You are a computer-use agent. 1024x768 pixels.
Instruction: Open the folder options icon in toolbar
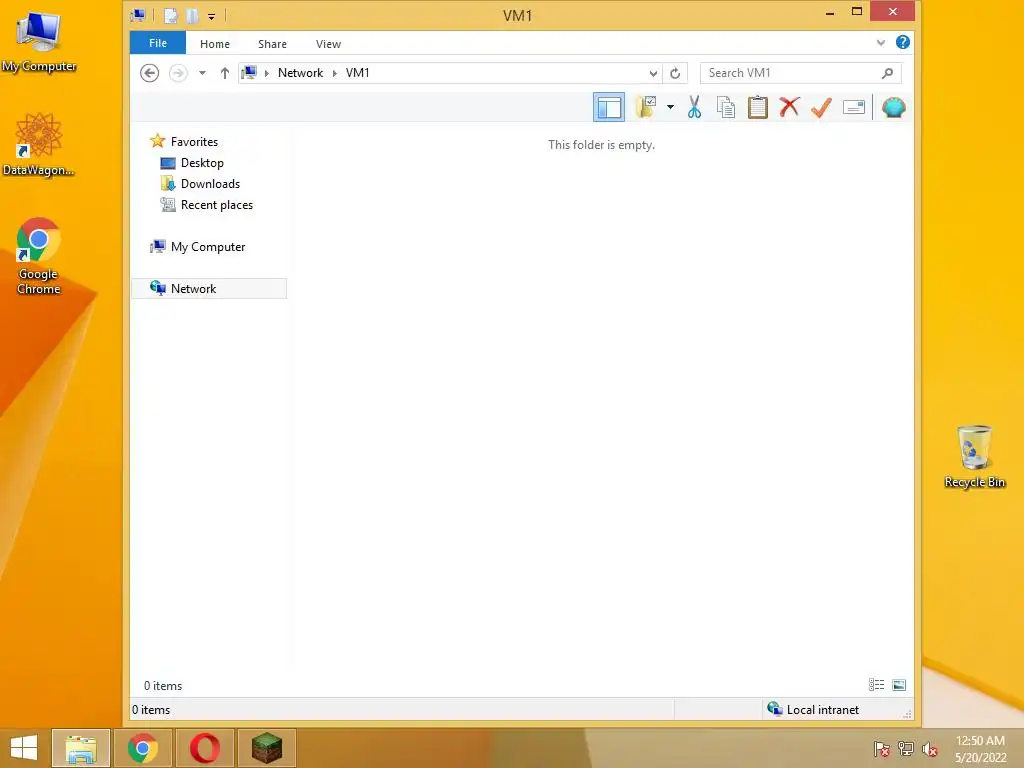[646, 107]
